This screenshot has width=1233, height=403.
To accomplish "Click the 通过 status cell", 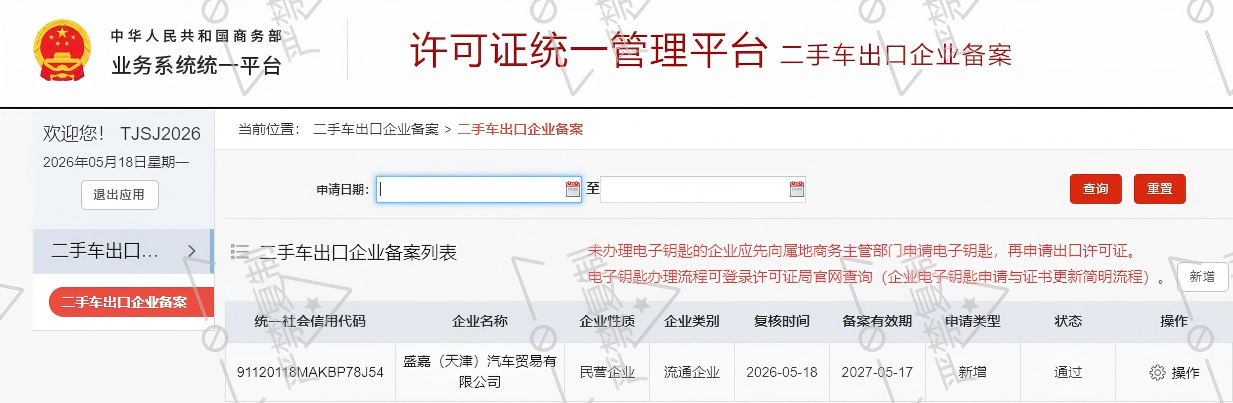I will coord(1068,372).
